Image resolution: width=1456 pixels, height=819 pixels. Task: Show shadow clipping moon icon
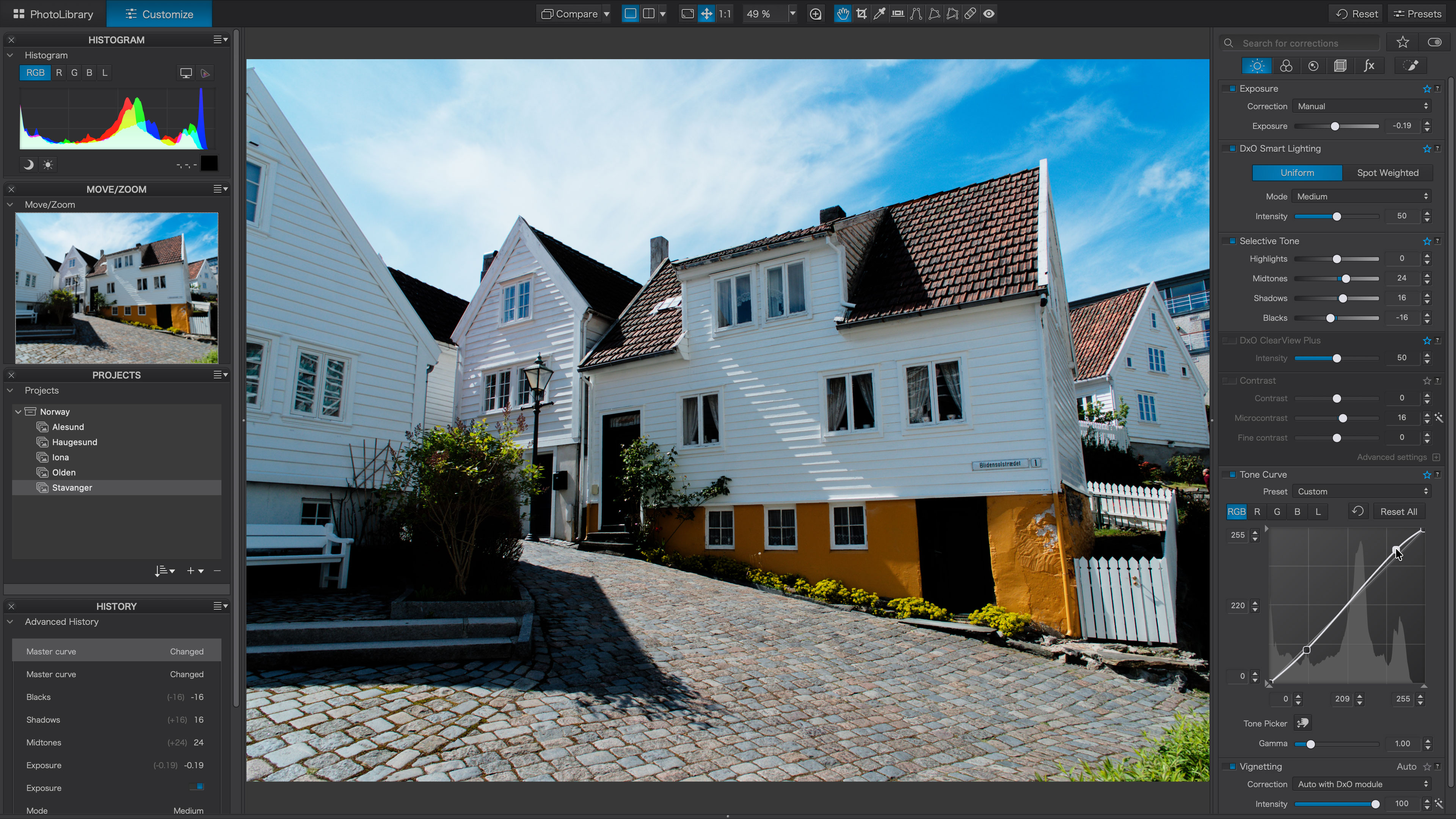28,165
